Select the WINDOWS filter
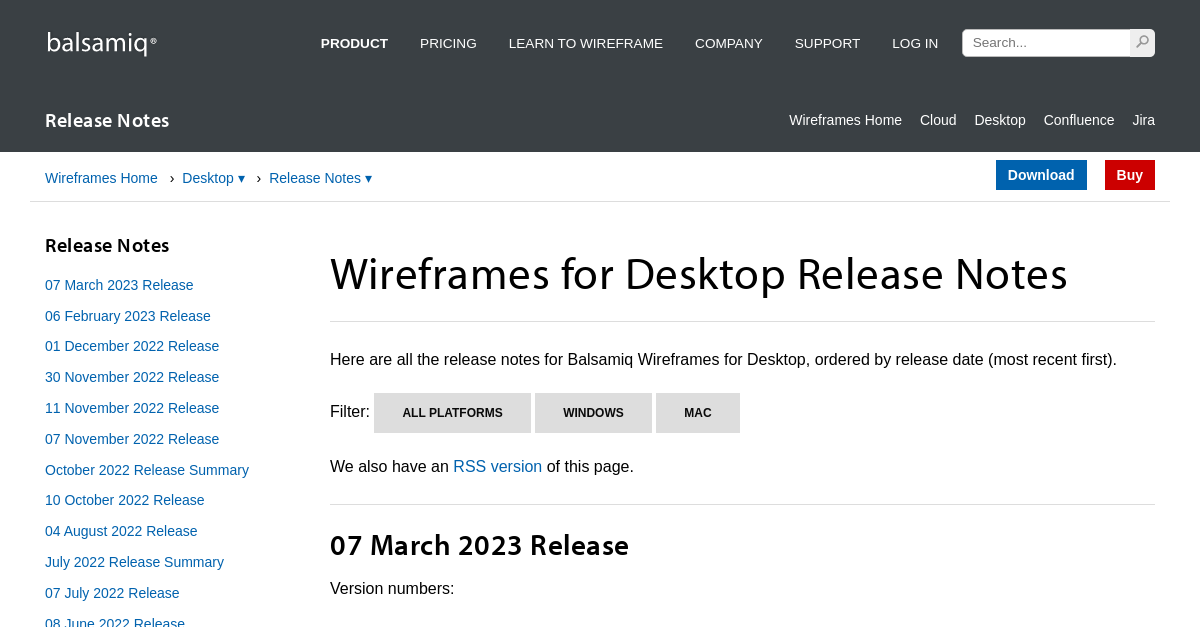The width and height of the screenshot is (1200, 627). [x=593, y=413]
